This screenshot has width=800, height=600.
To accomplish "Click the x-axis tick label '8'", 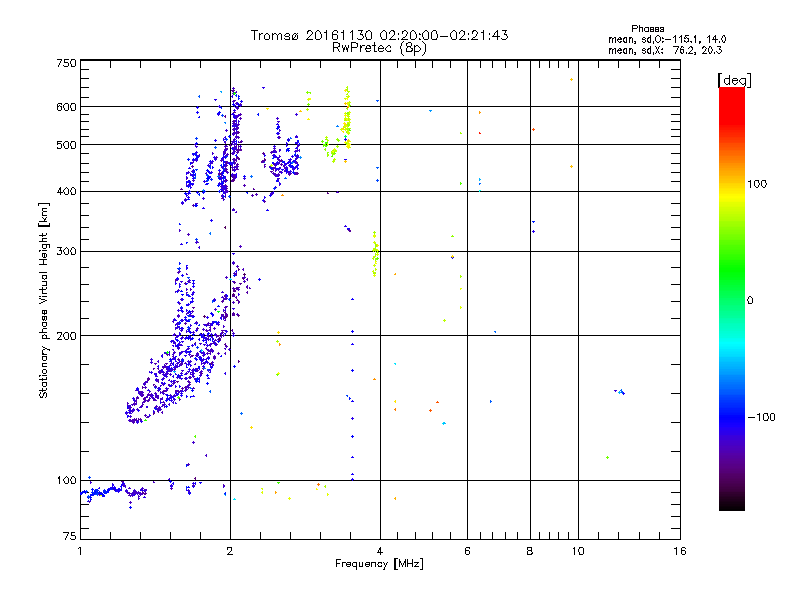I will point(530,551).
